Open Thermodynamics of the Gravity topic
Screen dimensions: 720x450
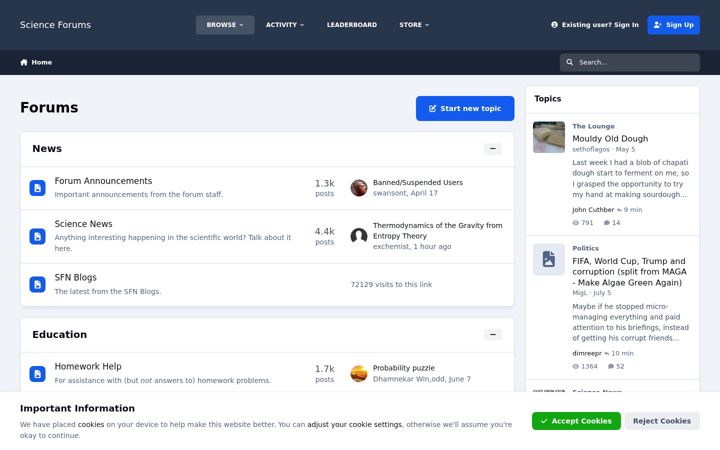coord(438,231)
